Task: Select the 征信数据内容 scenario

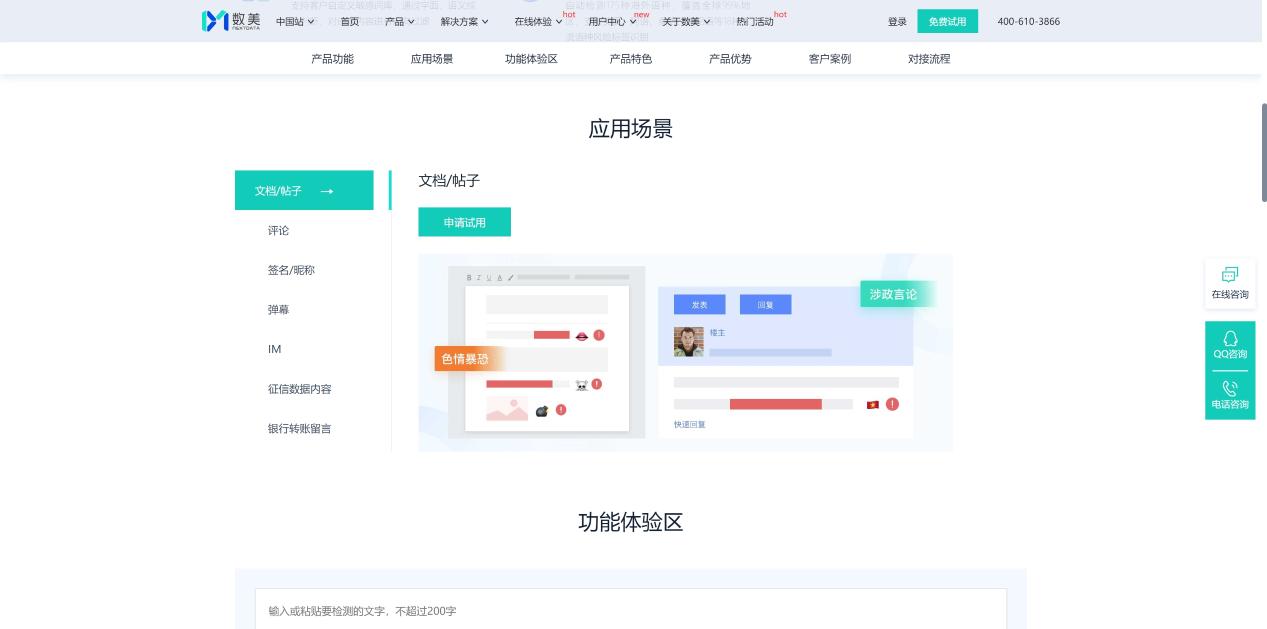Action: click(x=299, y=389)
